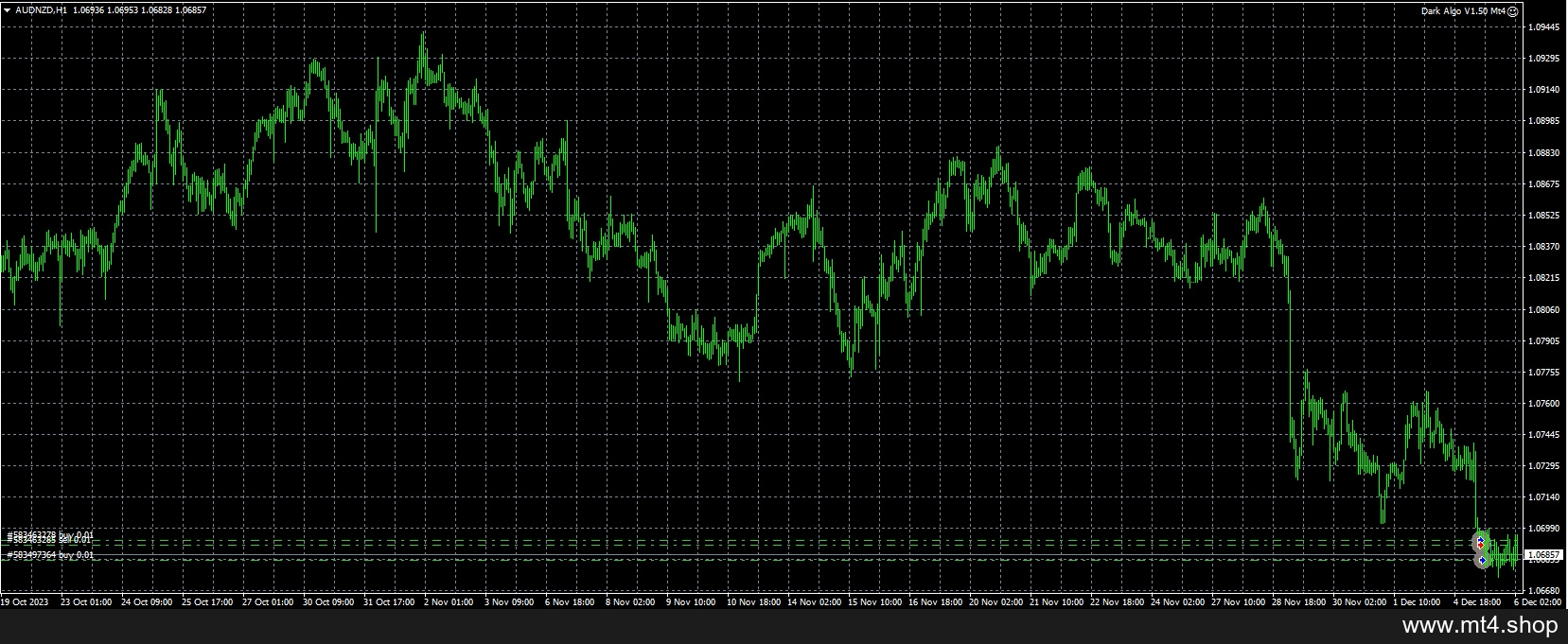Click the 1.08215 price scale value

tap(1544, 278)
